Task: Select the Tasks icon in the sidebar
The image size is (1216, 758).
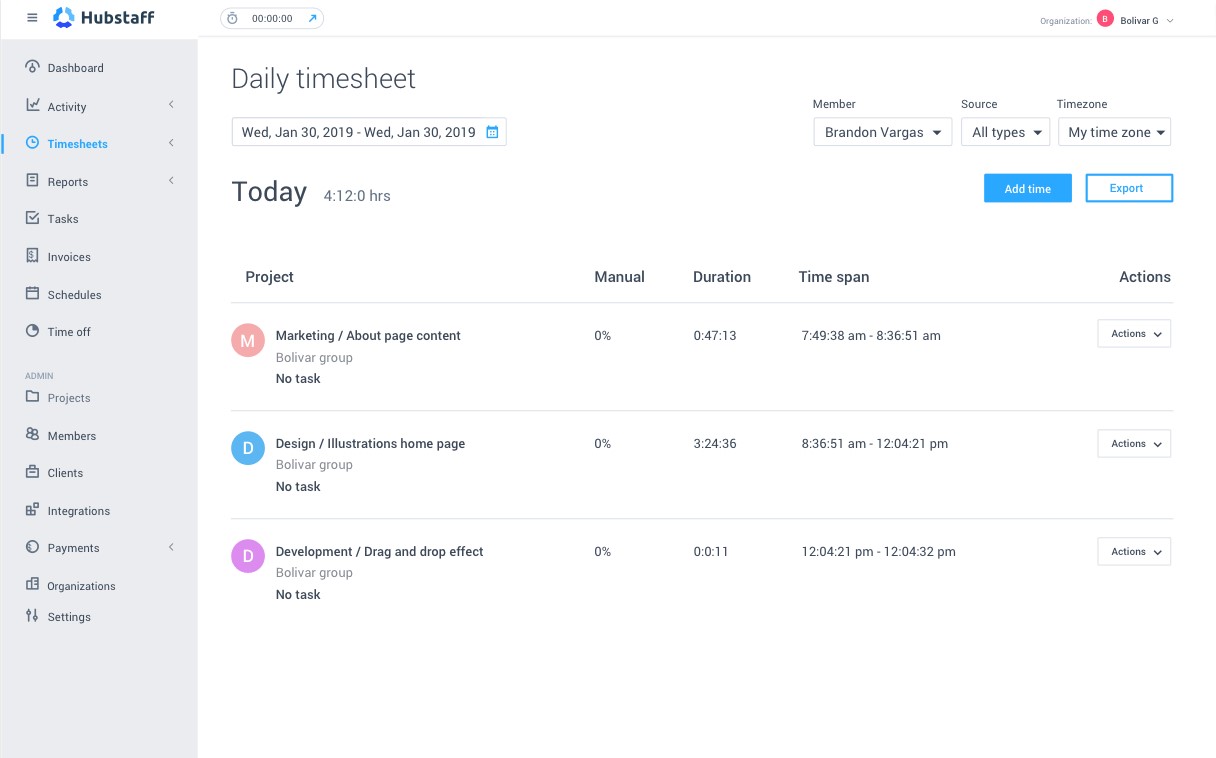Action: [32, 219]
